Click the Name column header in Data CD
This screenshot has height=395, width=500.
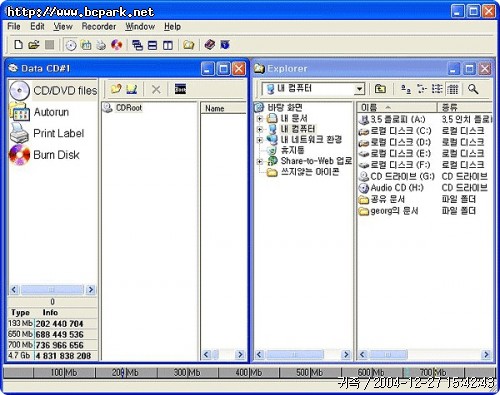(x=223, y=108)
